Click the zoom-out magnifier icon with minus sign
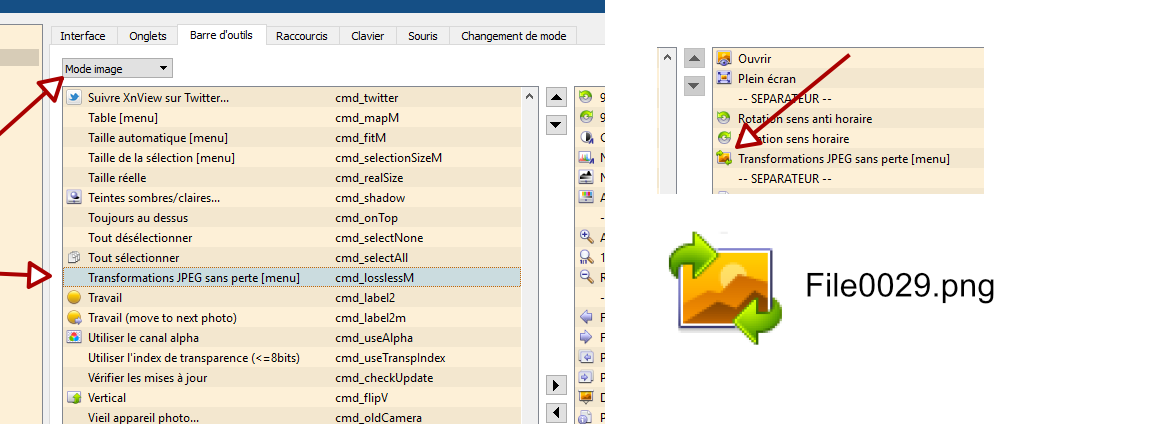 (x=586, y=277)
